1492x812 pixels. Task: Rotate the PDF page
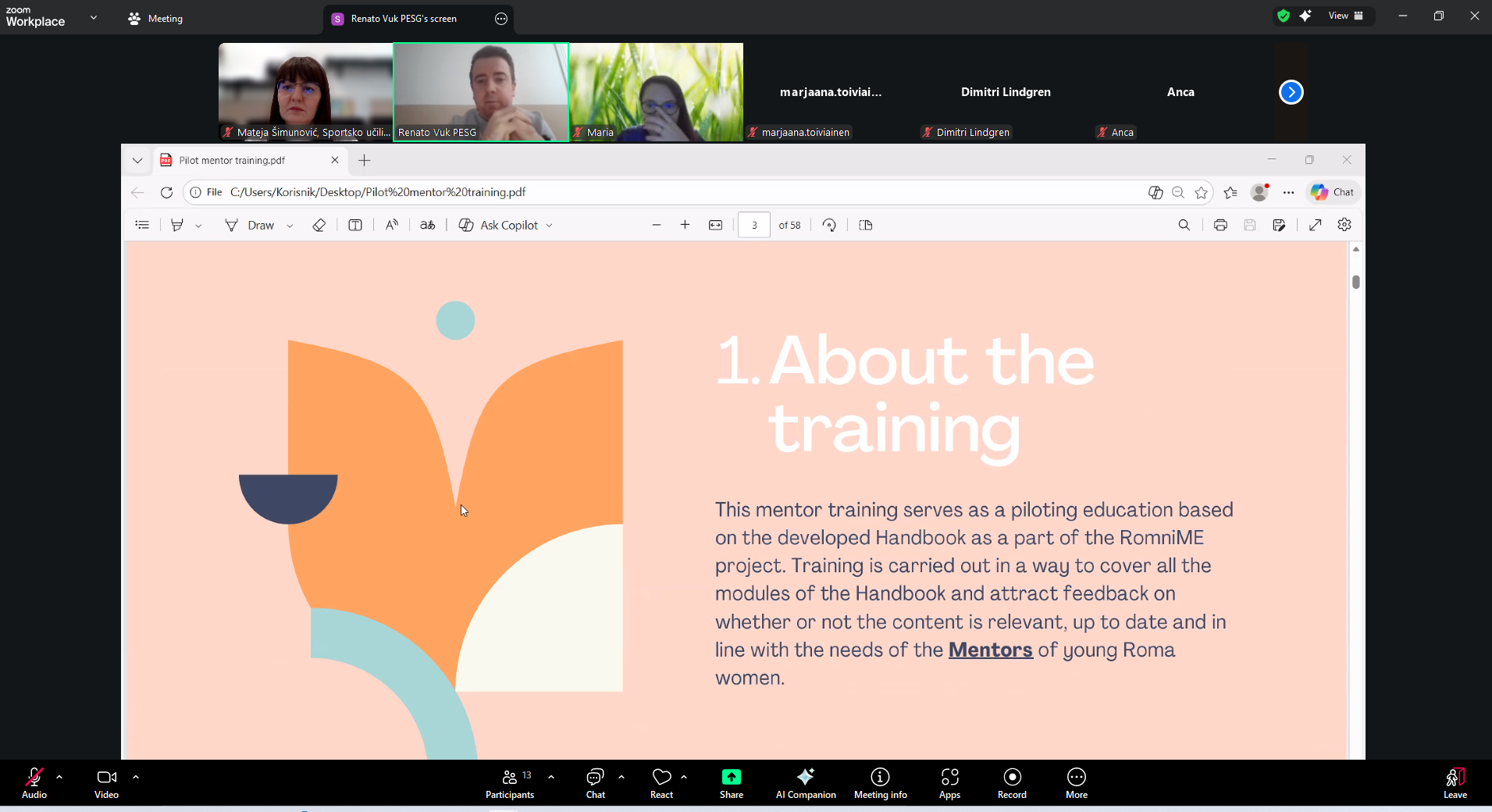[830, 225]
